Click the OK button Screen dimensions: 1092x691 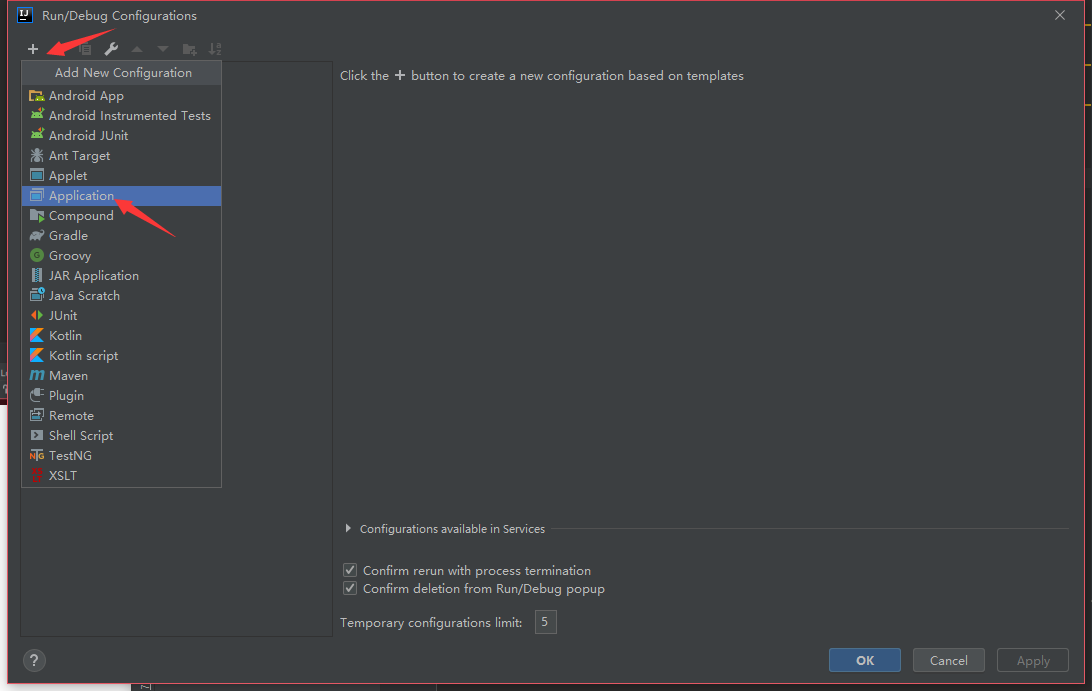[864, 660]
